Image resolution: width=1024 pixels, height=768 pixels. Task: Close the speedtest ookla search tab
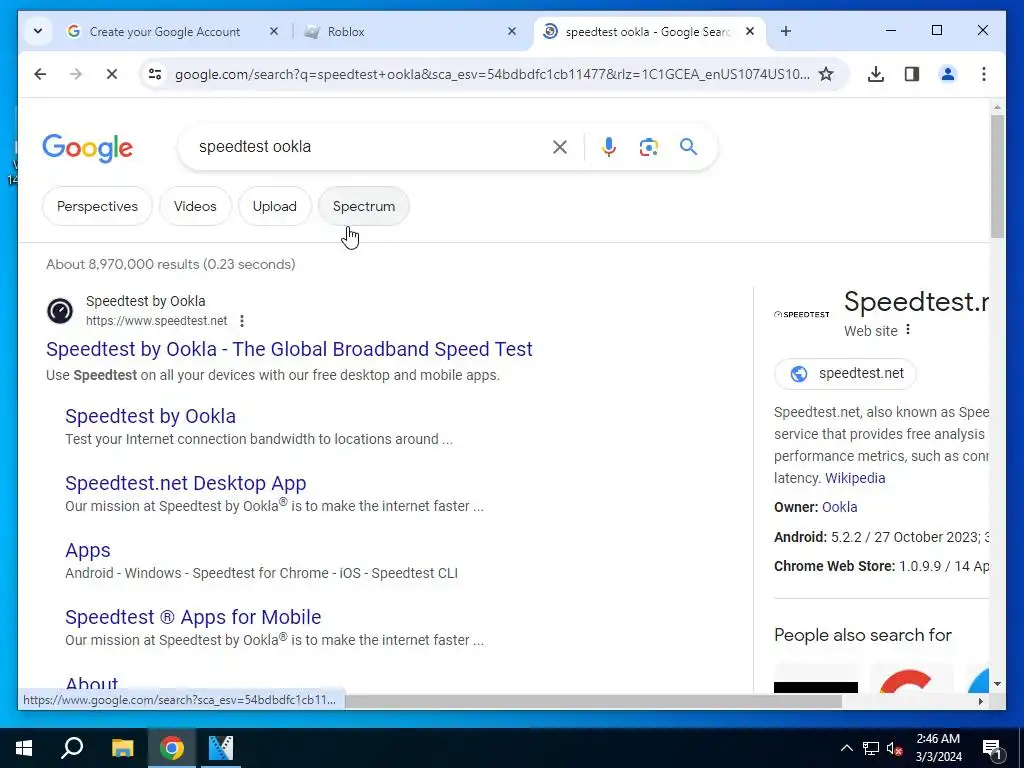tap(750, 31)
